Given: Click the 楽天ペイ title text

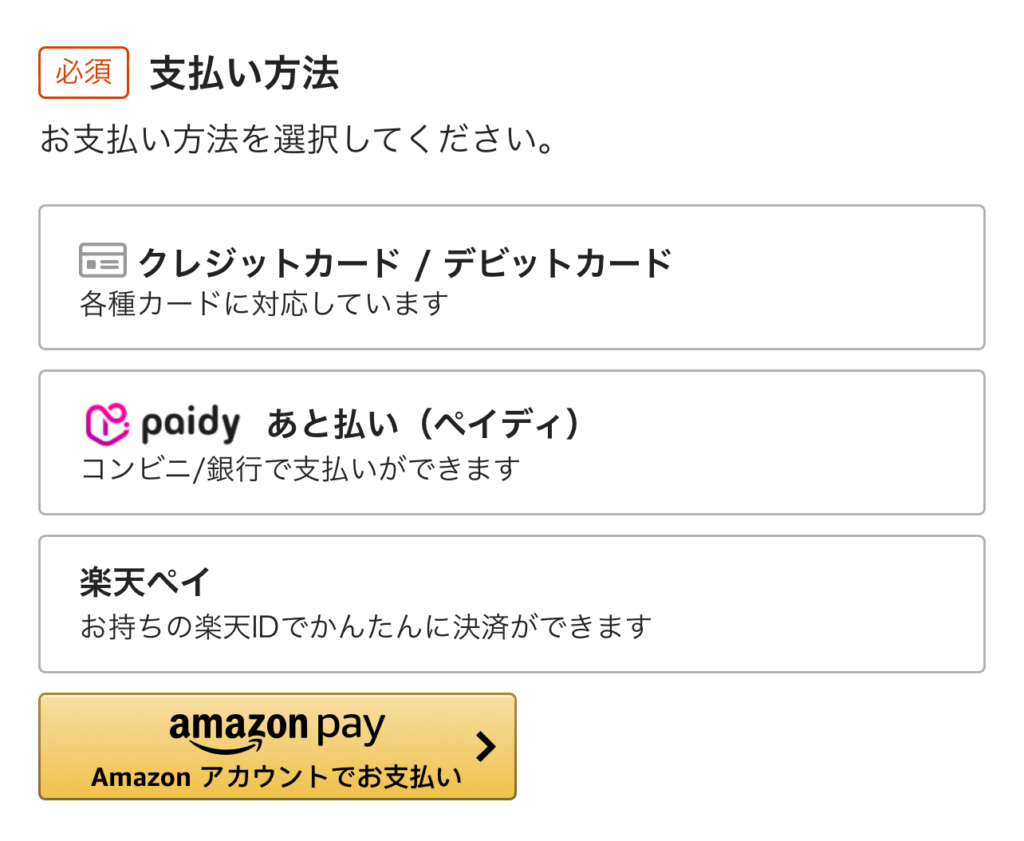Looking at the screenshot, I should coord(145,582).
